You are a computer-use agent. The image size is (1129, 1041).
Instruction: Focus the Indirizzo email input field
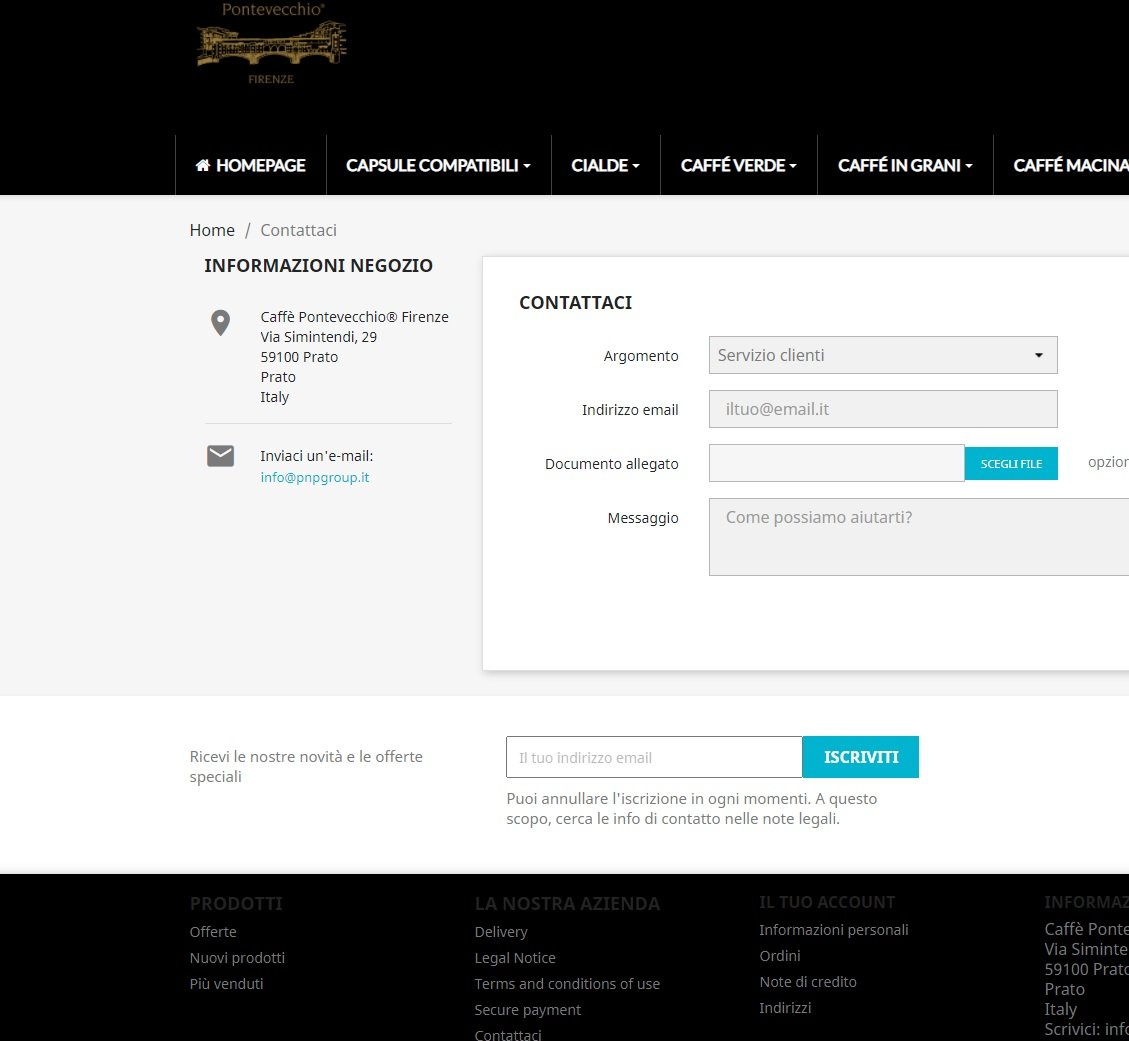click(x=883, y=409)
